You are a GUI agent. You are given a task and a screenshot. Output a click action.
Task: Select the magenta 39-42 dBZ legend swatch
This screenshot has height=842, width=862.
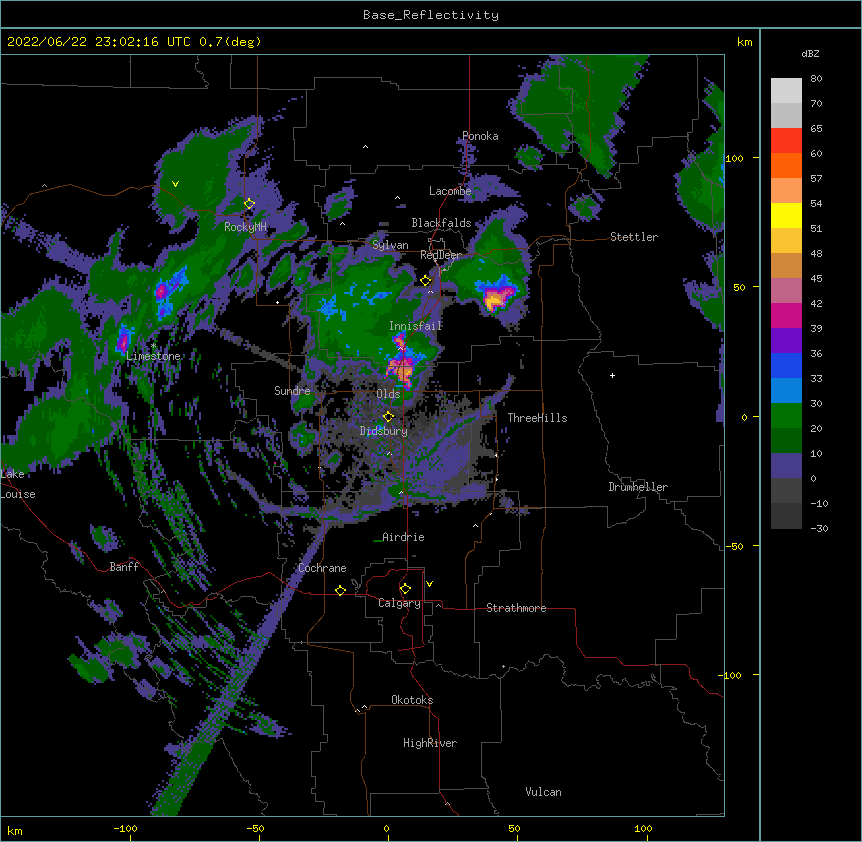point(786,315)
